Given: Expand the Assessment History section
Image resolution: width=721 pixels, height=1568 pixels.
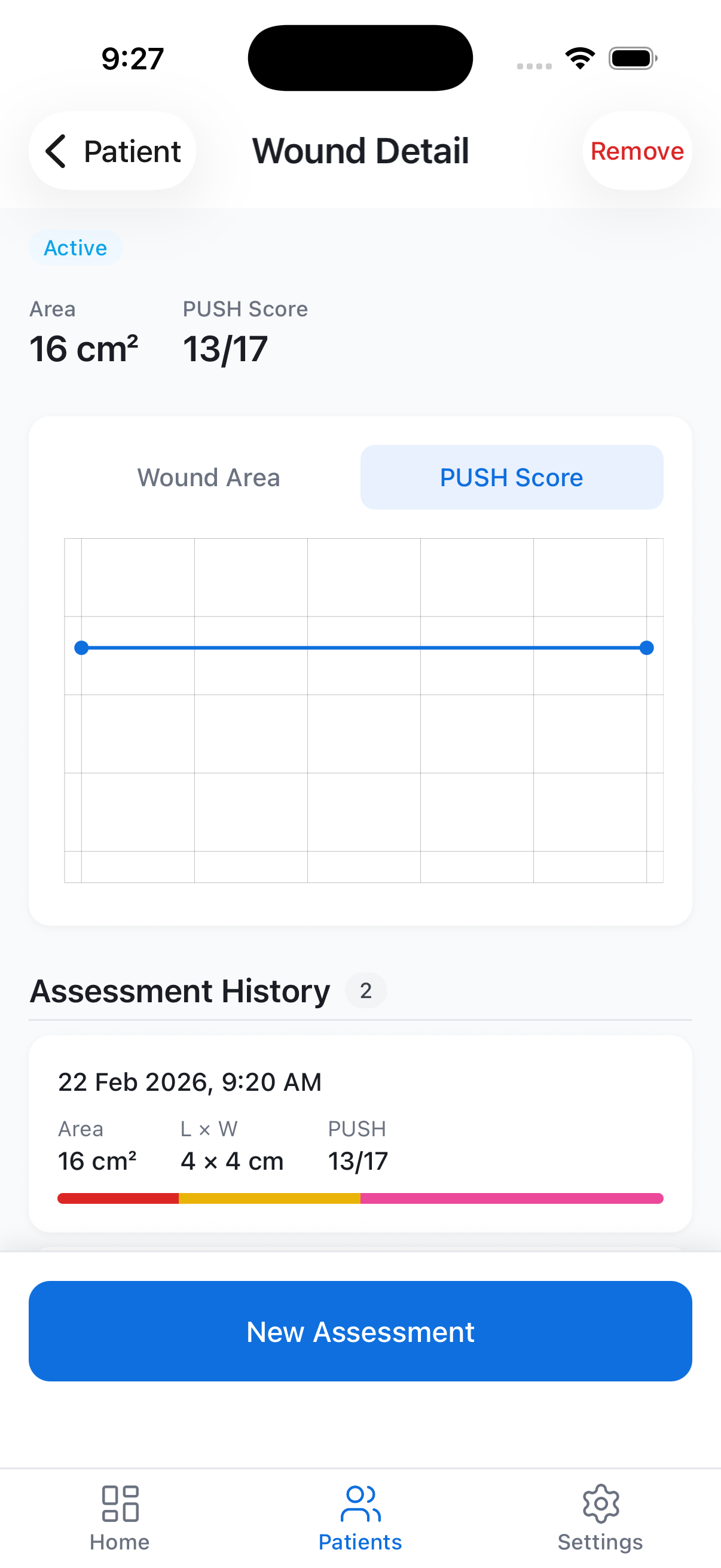Looking at the screenshot, I should 179,990.
